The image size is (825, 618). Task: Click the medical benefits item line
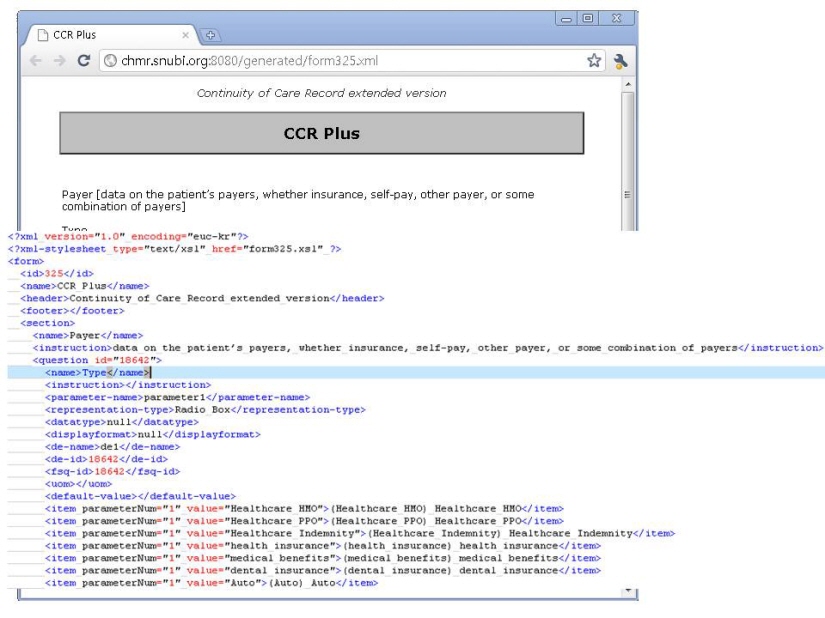(323, 558)
